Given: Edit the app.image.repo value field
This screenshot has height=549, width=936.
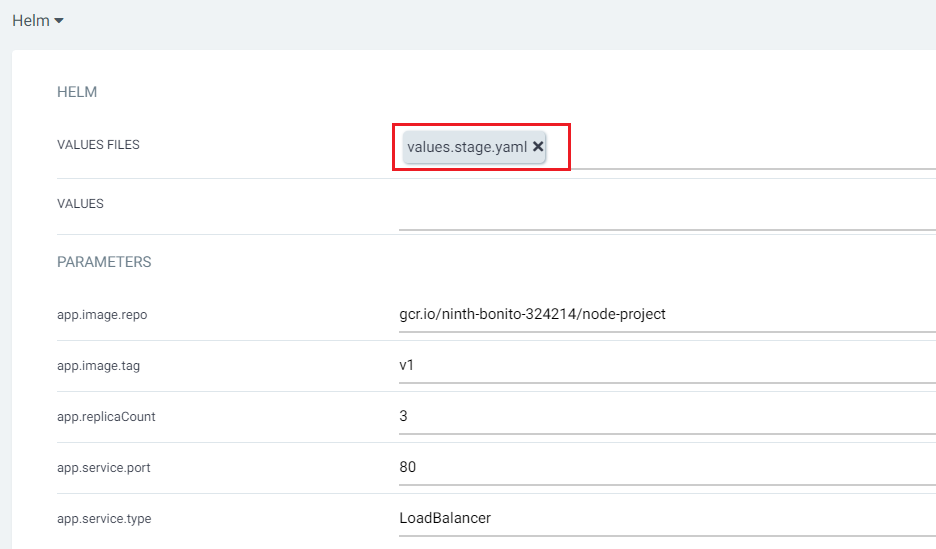Looking at the screenshot, I should click(666, 314).
